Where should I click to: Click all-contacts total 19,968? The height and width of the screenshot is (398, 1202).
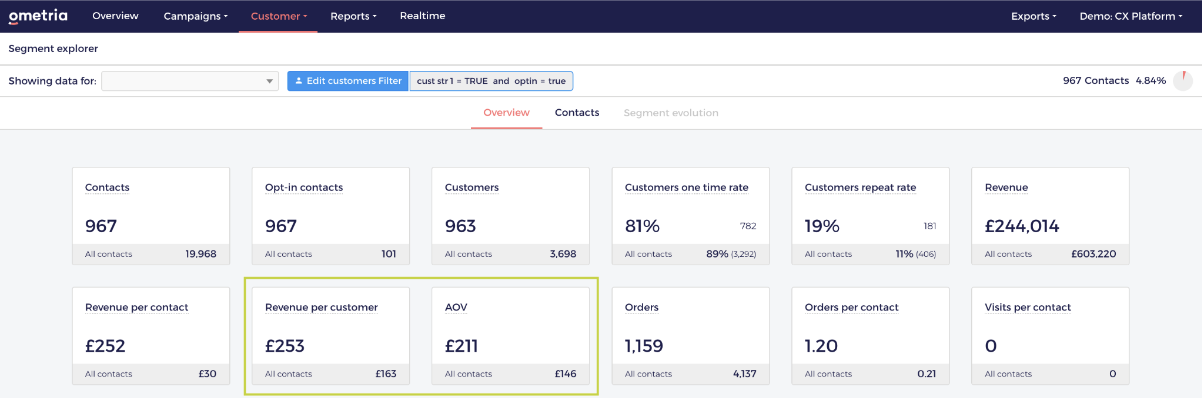tap(201, 254)
